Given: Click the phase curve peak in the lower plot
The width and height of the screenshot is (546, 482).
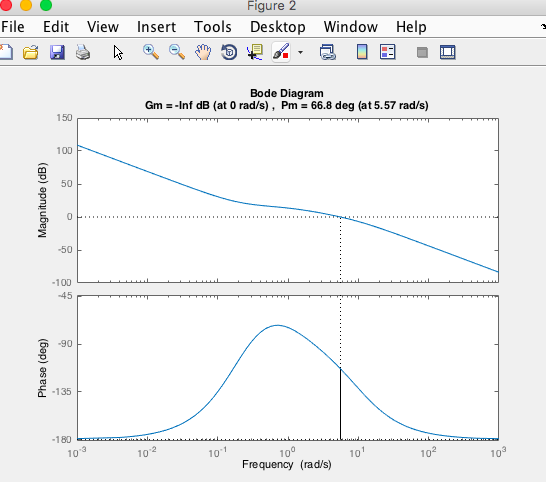Looking at the screenshot, I should point(278,325).
